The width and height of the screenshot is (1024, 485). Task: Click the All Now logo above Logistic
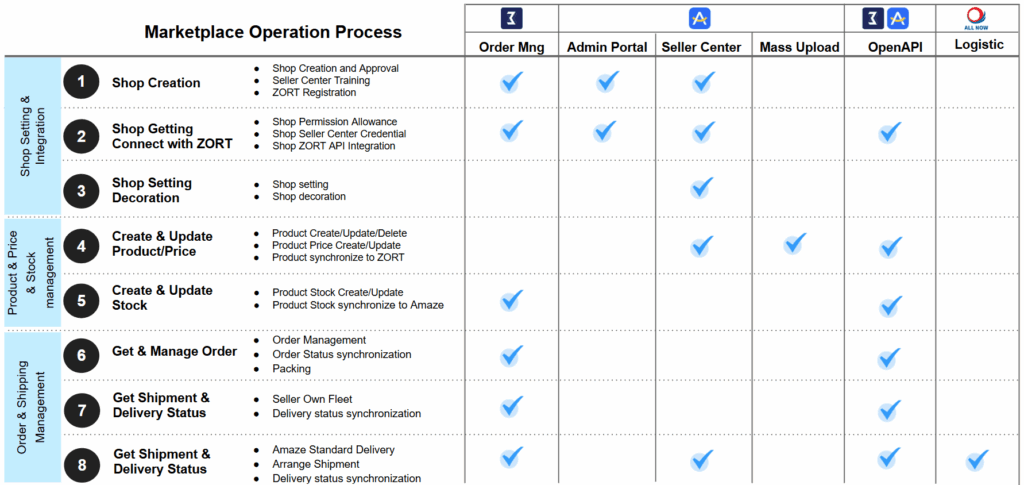976,18
